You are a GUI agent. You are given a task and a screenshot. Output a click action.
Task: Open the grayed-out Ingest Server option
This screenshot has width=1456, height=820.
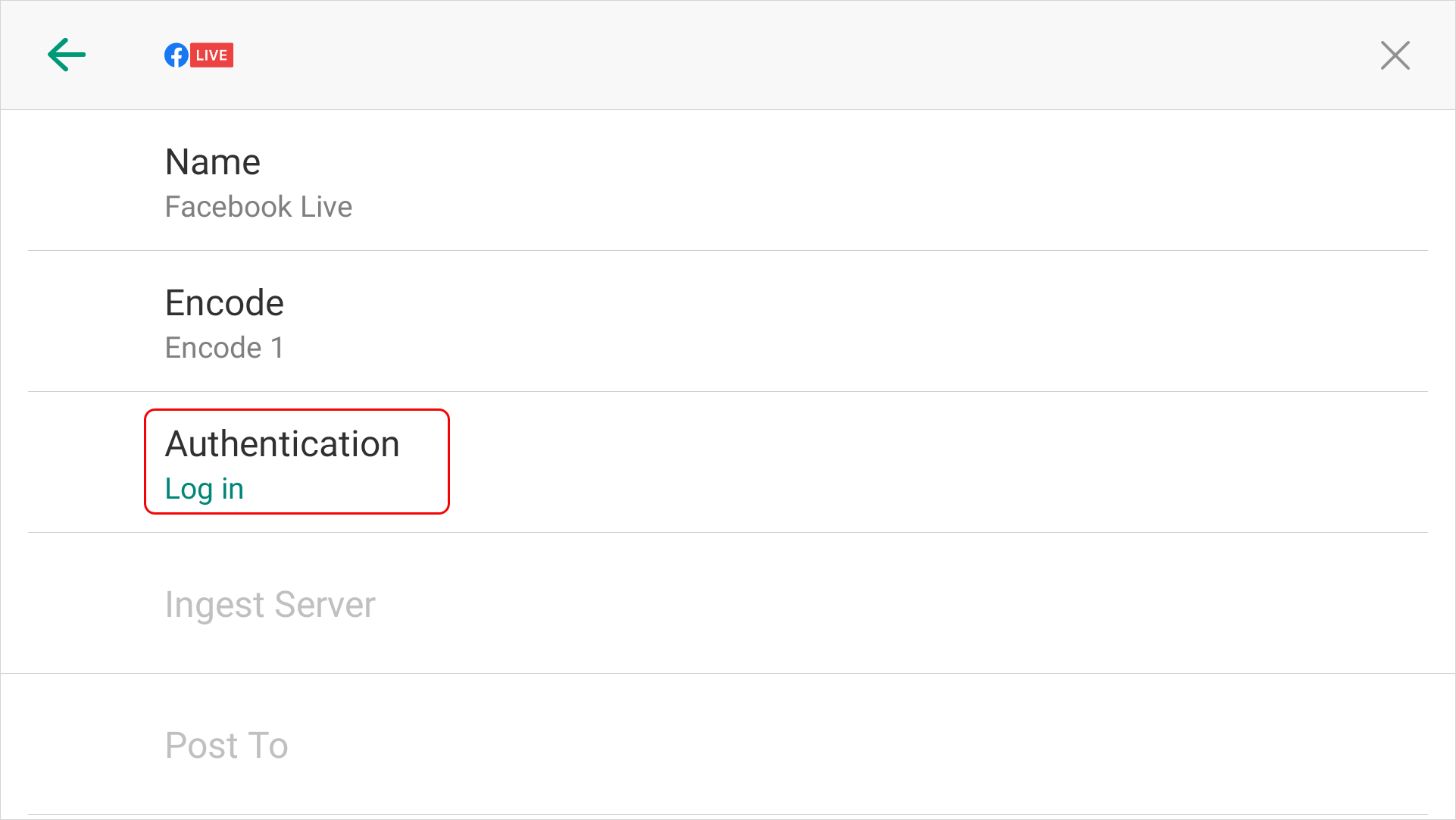pos(270,605)
